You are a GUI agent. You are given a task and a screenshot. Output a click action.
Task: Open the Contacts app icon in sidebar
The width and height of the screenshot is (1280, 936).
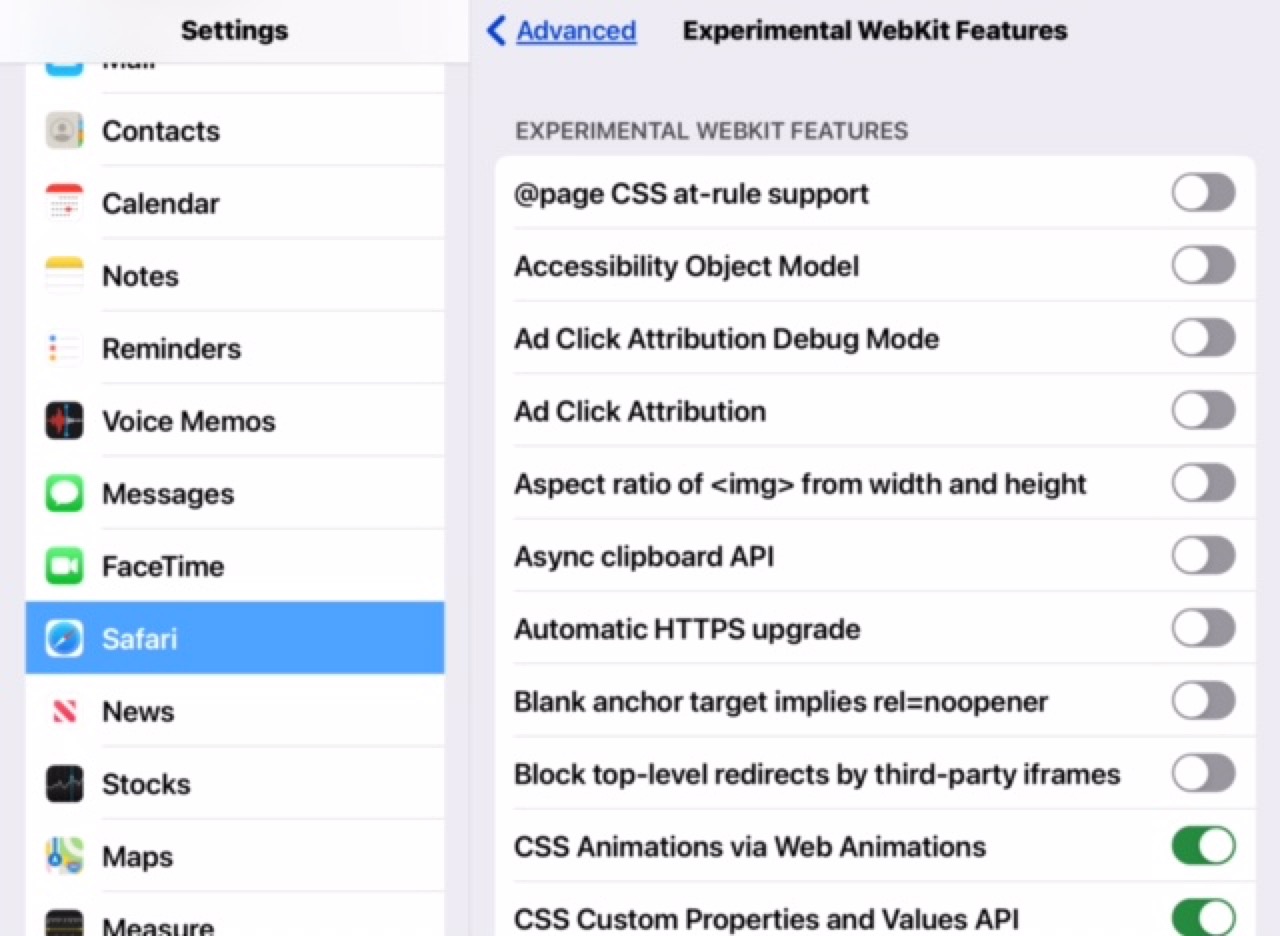click(x=64, y=131)
